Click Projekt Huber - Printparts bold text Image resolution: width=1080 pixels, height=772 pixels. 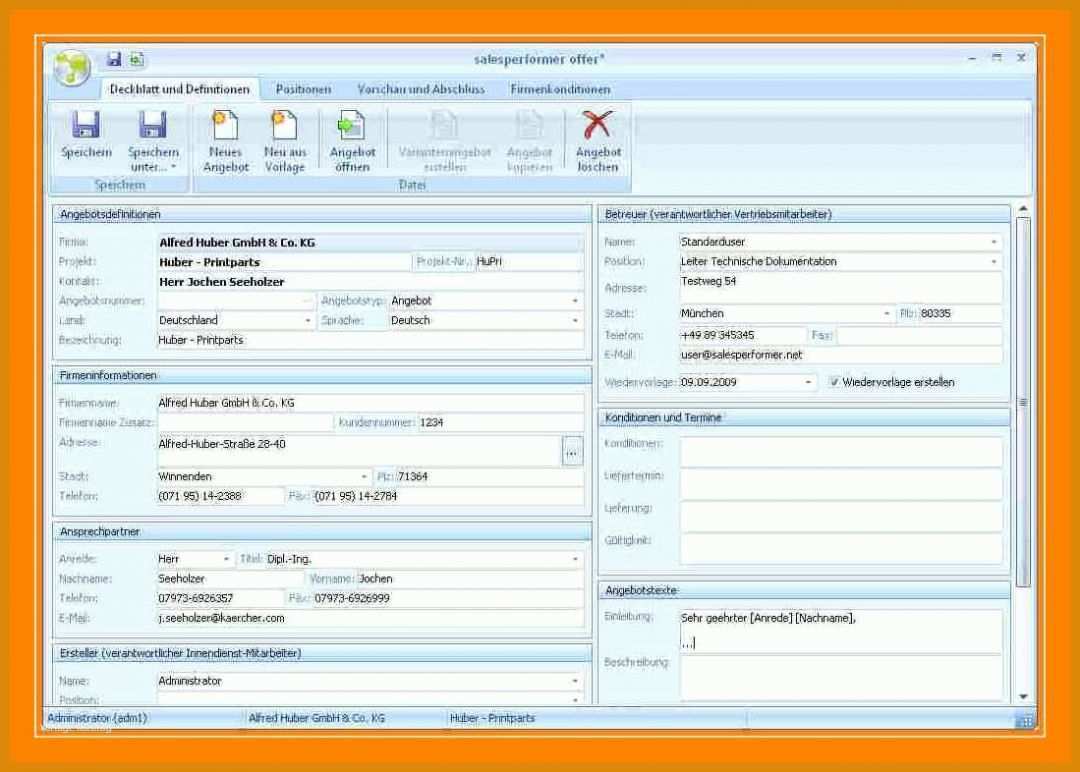pos(209,262)
